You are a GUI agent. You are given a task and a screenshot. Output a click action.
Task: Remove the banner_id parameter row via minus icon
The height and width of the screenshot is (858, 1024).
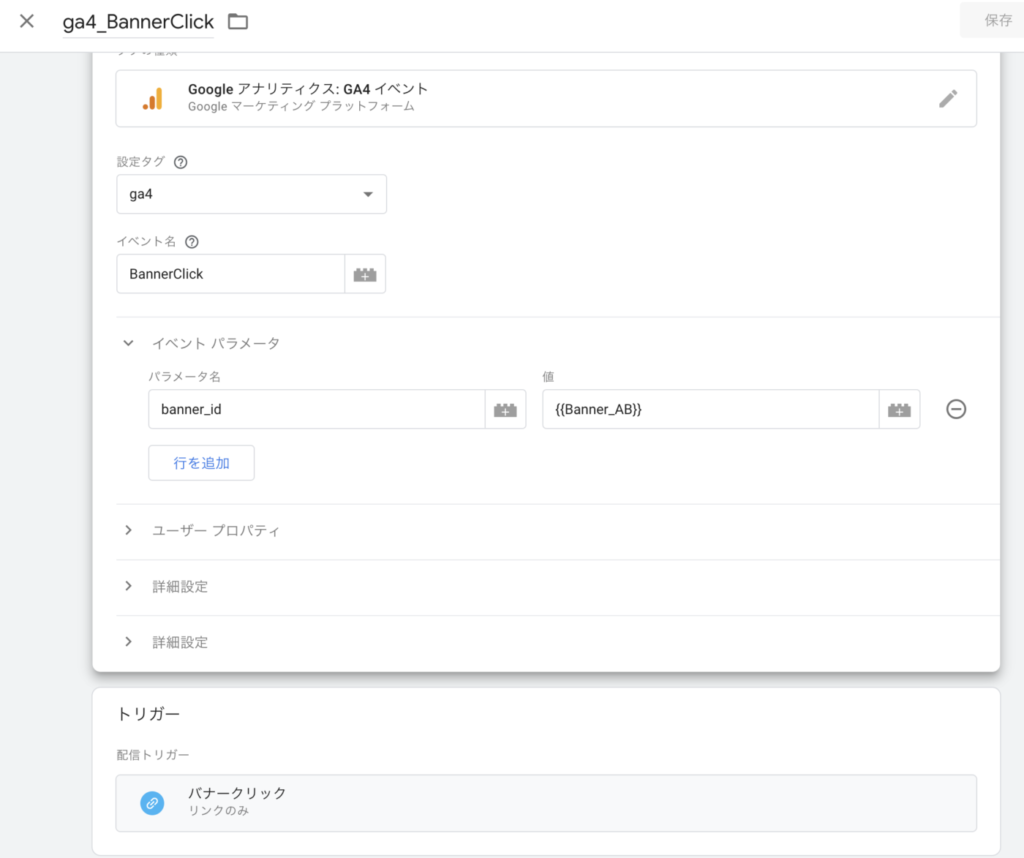point(956,409)
